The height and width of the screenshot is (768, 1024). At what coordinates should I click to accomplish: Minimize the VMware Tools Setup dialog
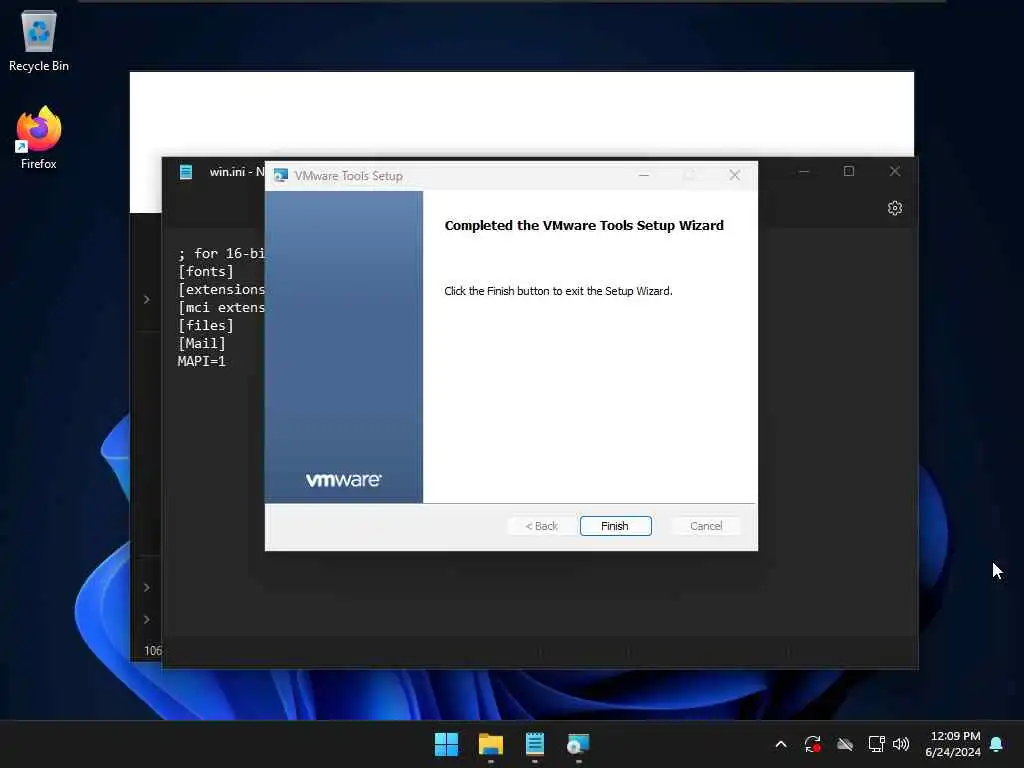644,175
